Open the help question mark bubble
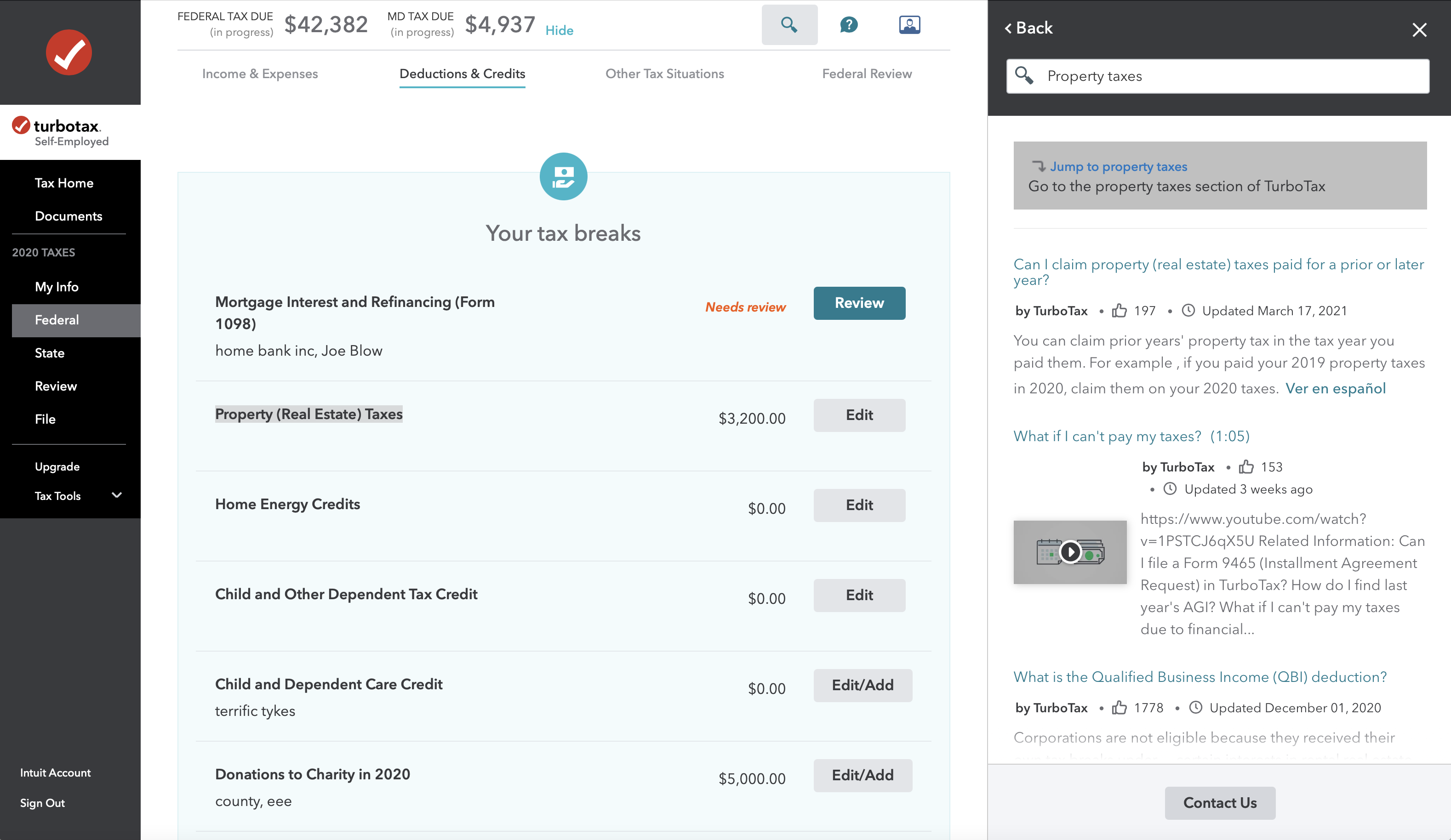Image resolution: width=1451 pixels, height=840 pixels. pyautogui.click(x=849, y=25)
